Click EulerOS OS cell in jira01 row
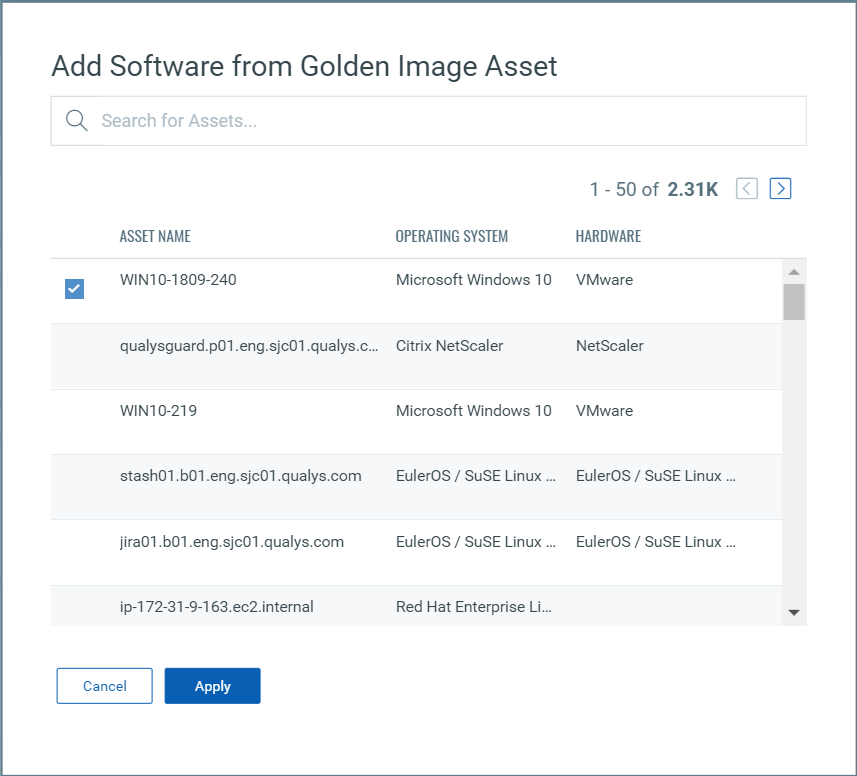The image size is (857, 776). tap(476, 542)
